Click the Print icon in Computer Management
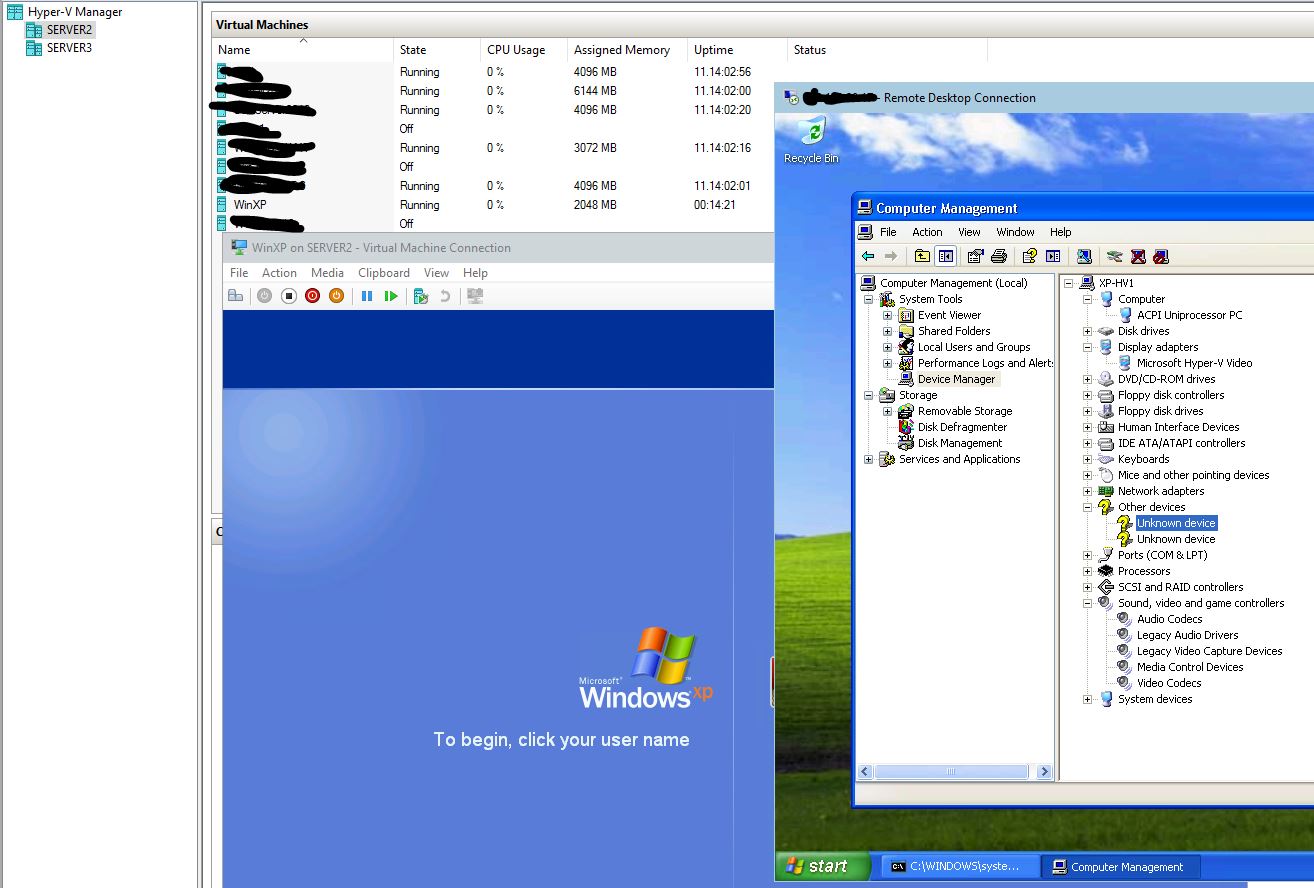Screen dimensions: 1314x888 [997, 257]
